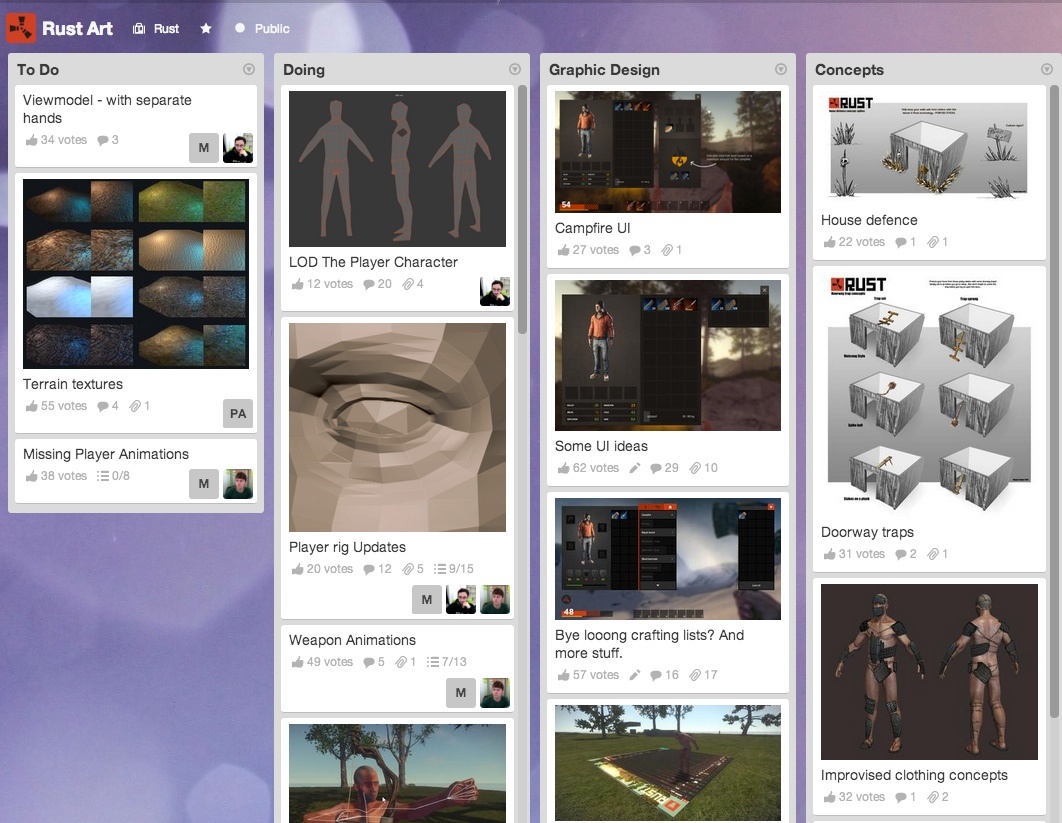Open the Doorway traps cover image

point(929,394)
